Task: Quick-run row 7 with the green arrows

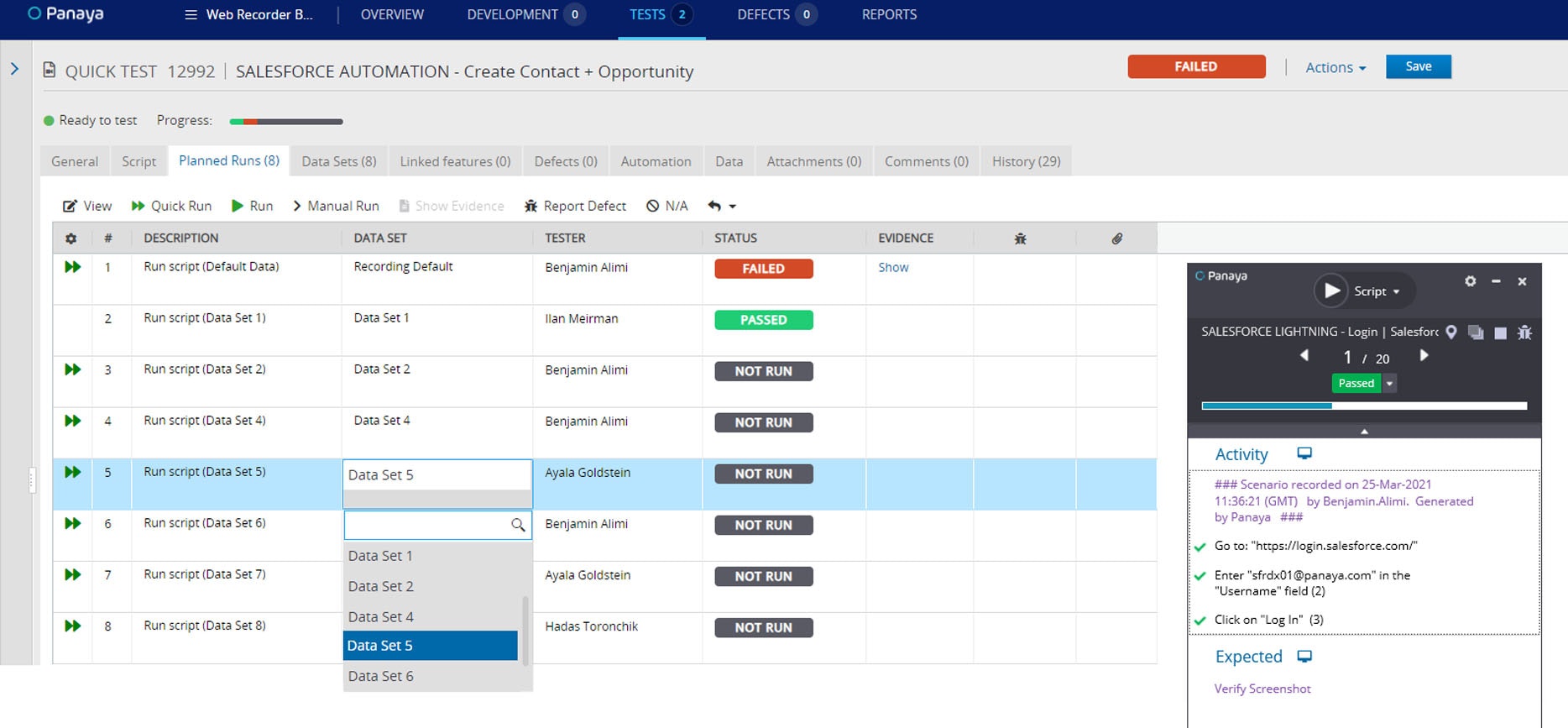Action: (73, 573)
